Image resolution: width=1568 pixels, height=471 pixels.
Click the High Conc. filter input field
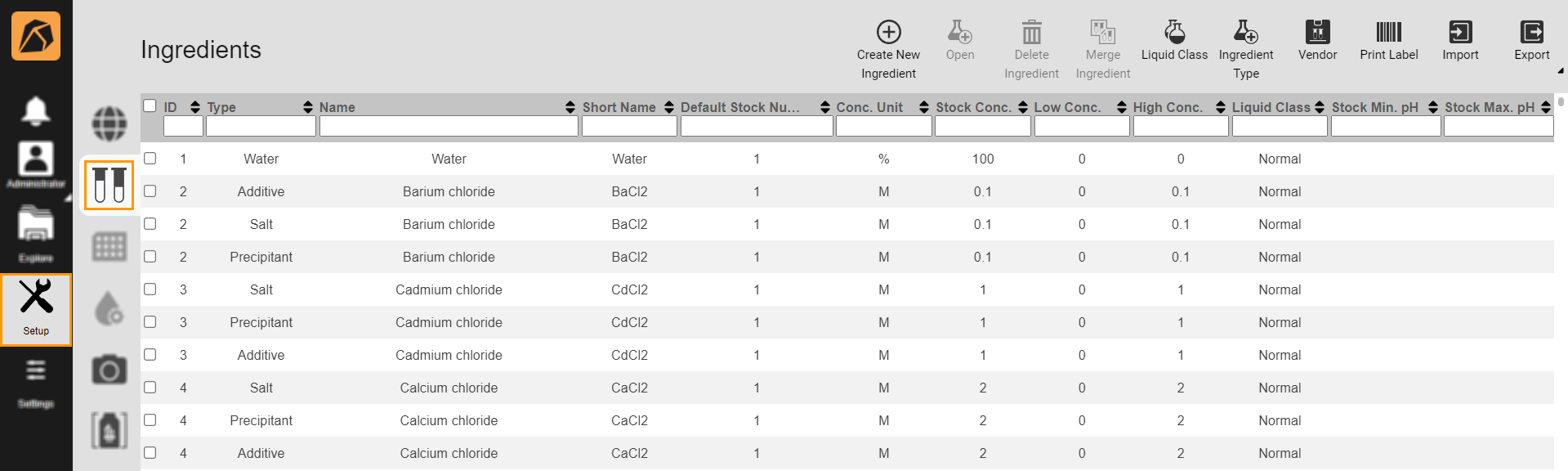pyautogui.click(x=1181, y=126)
